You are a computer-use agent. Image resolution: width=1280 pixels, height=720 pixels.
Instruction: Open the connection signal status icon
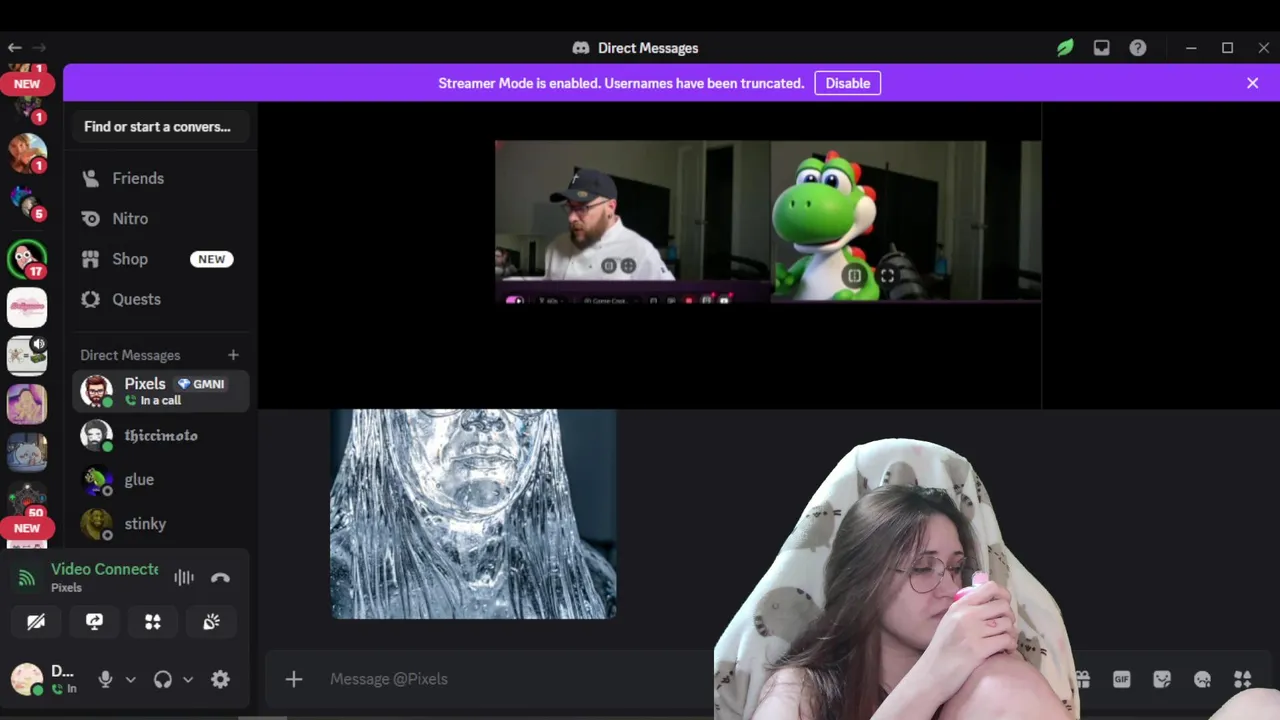pos(27,578)
